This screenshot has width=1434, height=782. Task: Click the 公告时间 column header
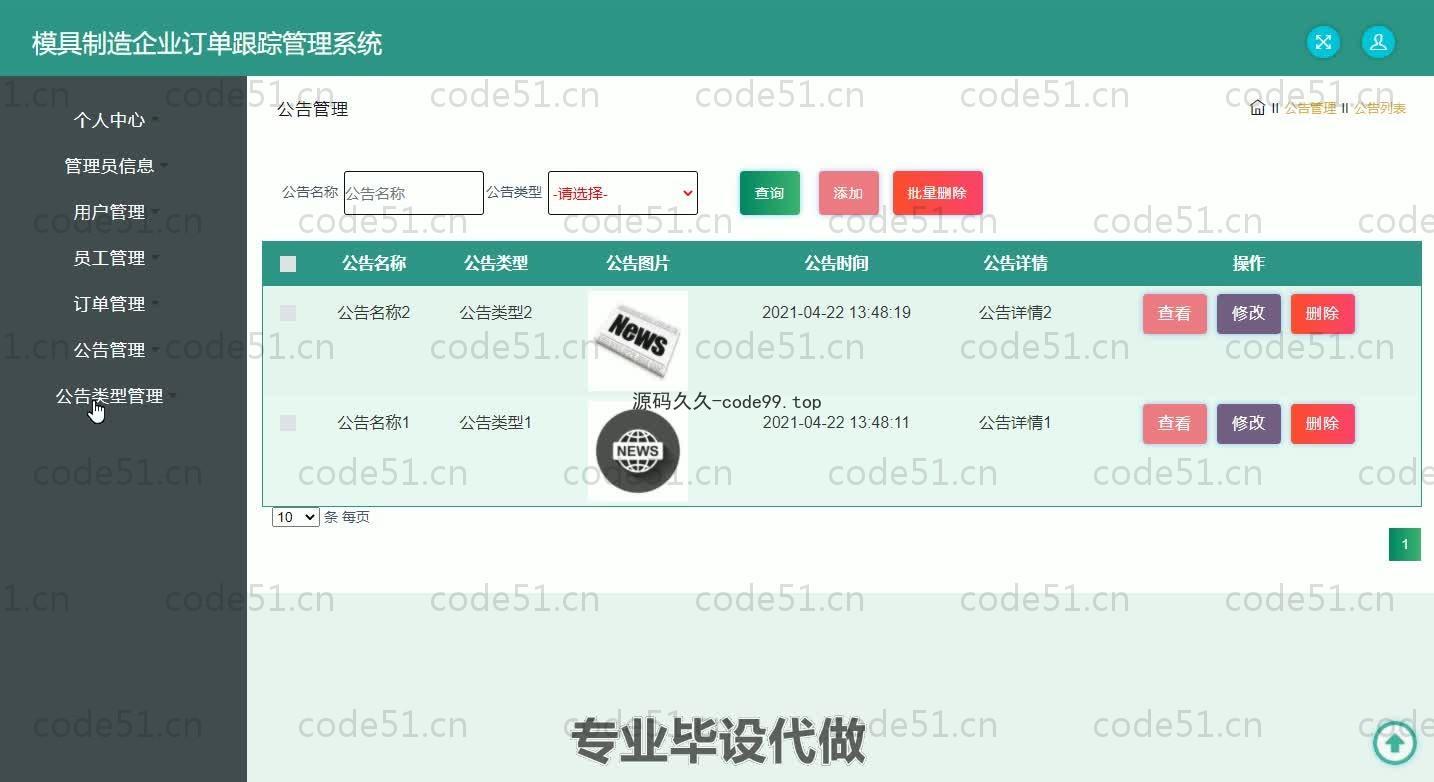(836, 264)
